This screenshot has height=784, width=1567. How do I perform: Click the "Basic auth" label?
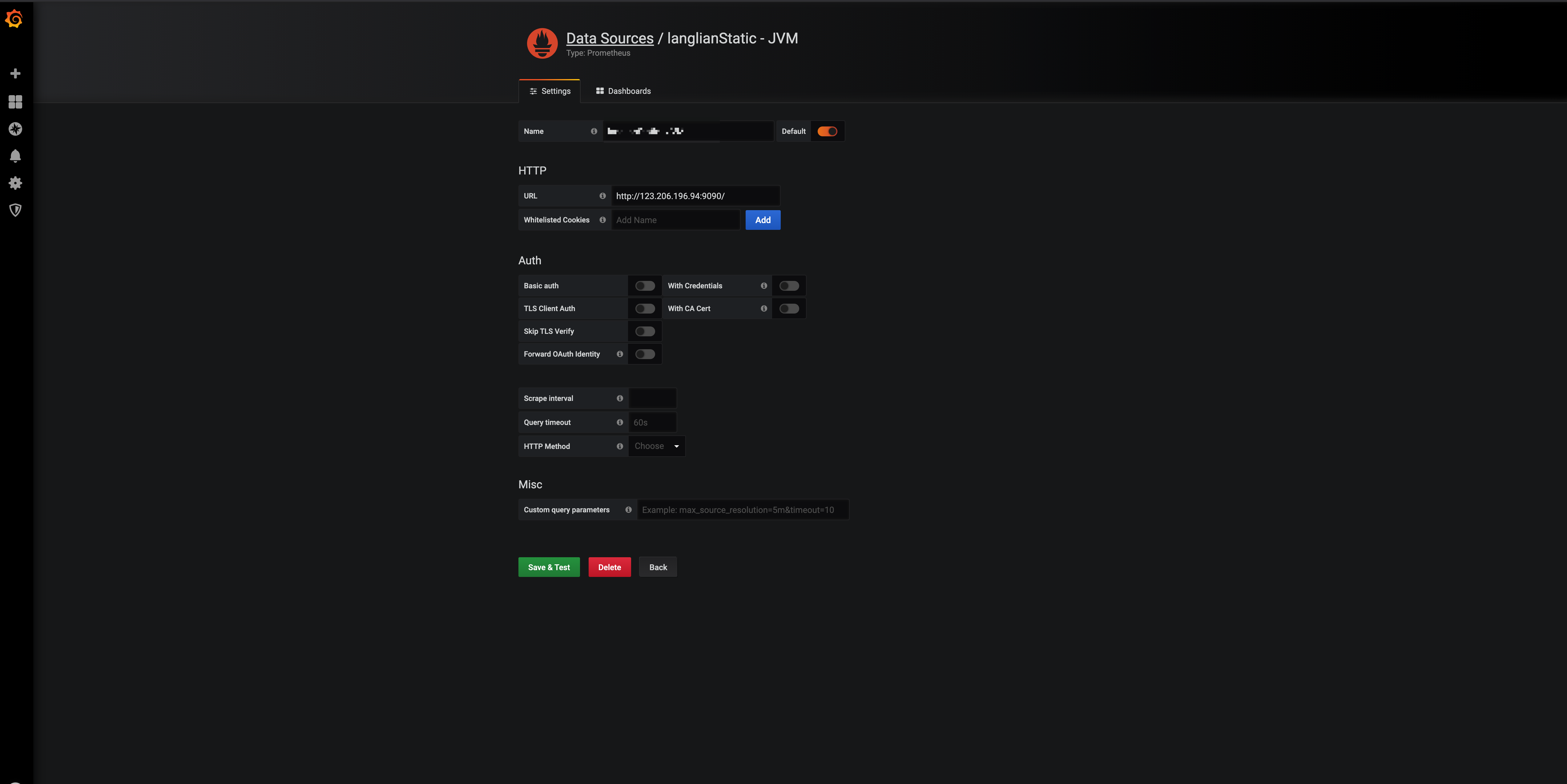point(541,286)
